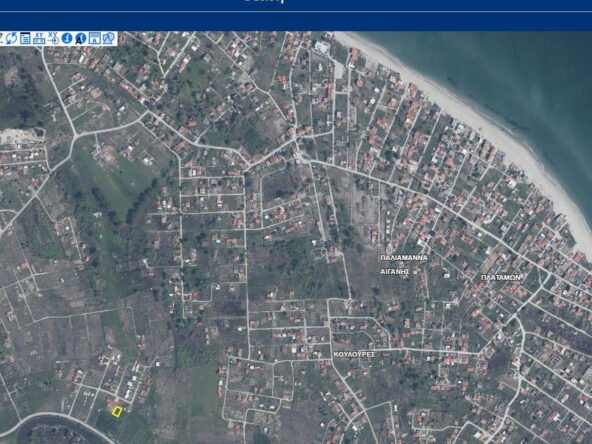The height and width of the screenshot is (444, 592).
Task: Click the refresh map arrows icon
Action: (11, 38)
